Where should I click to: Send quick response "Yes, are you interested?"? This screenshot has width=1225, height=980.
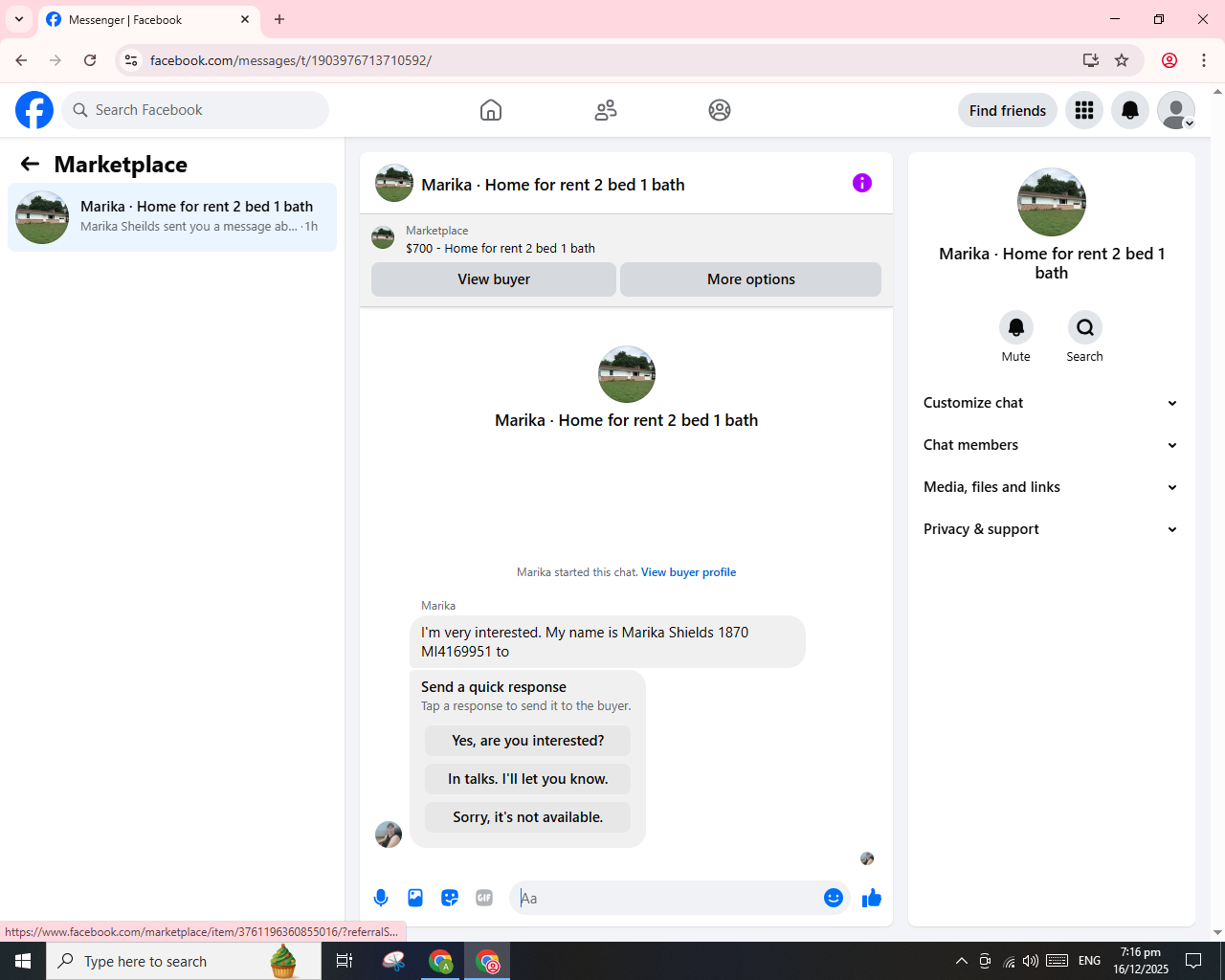[528, 741]
